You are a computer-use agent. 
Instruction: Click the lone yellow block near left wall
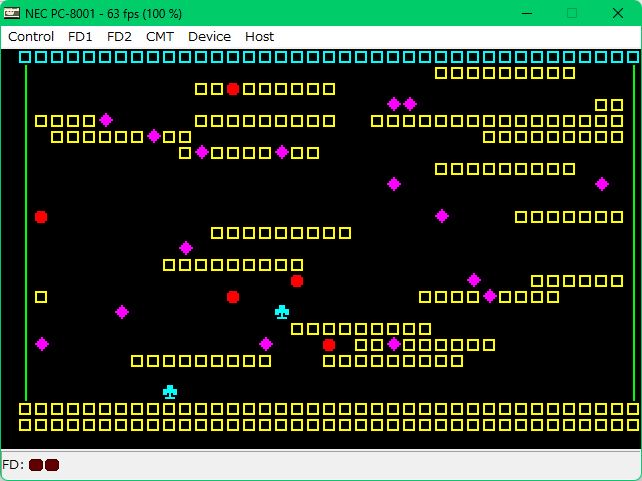[41, 297]
